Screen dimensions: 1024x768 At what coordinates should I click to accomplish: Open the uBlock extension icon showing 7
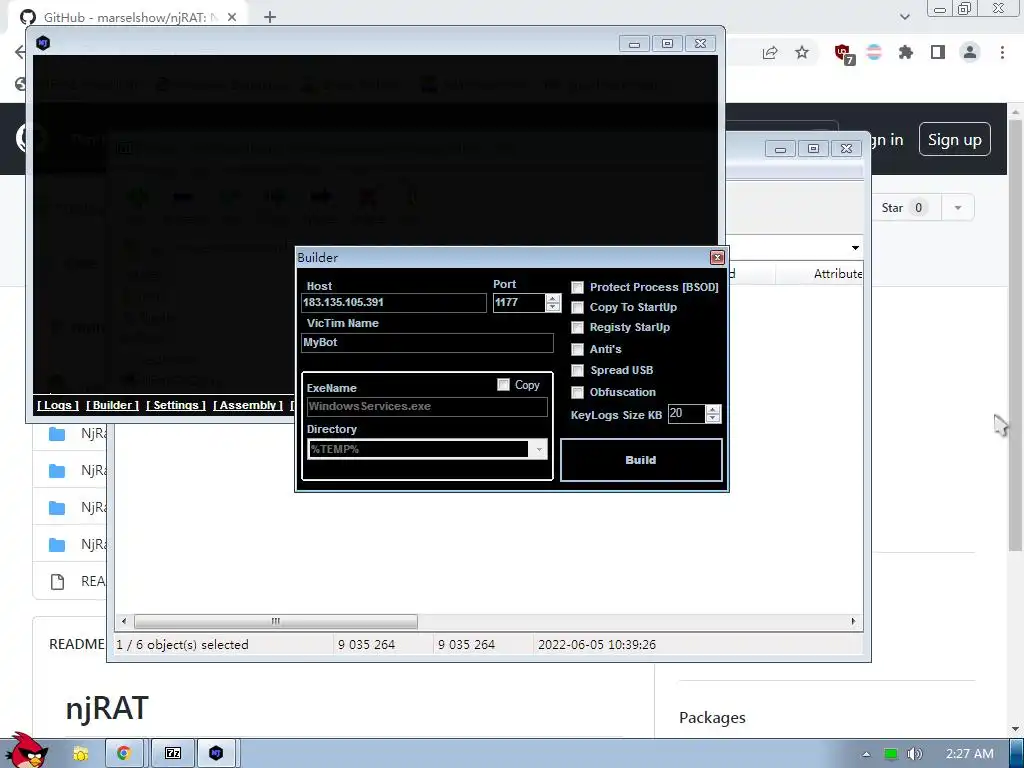point(843,53)
